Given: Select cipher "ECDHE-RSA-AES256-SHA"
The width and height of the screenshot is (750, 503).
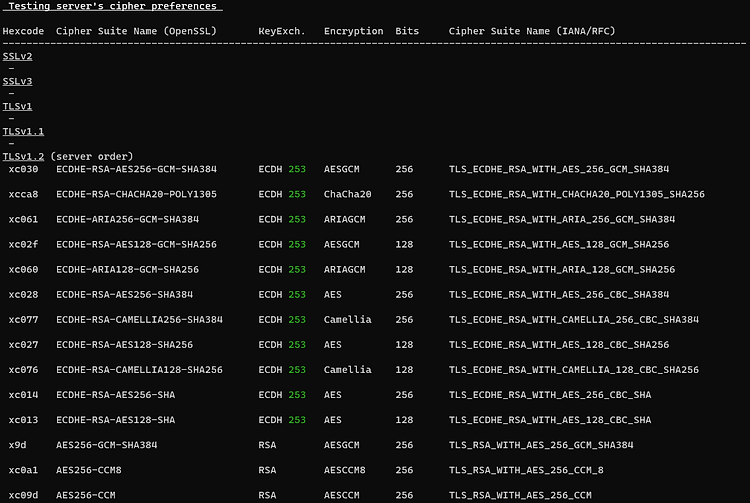Looking at the screenshot, I should click(116, 395).
